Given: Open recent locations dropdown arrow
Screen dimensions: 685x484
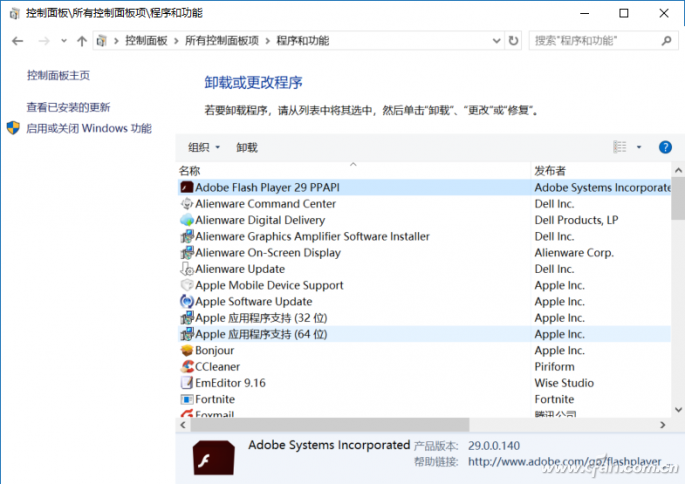Looking at the screenshot, I should 64,41.
